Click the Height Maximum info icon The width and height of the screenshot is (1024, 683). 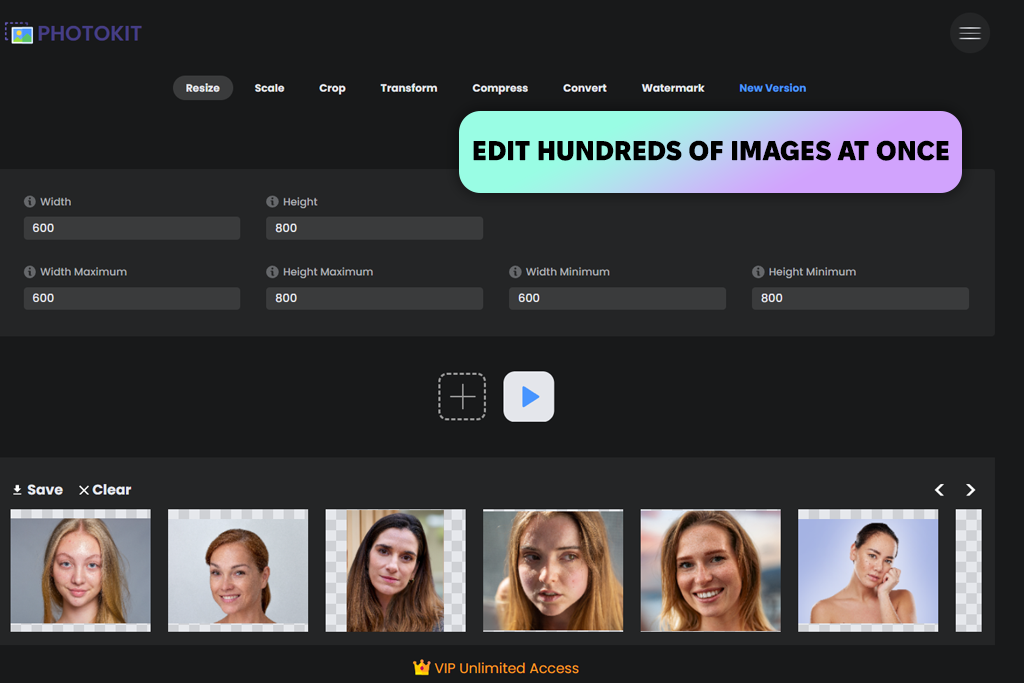tap(272, 272)
